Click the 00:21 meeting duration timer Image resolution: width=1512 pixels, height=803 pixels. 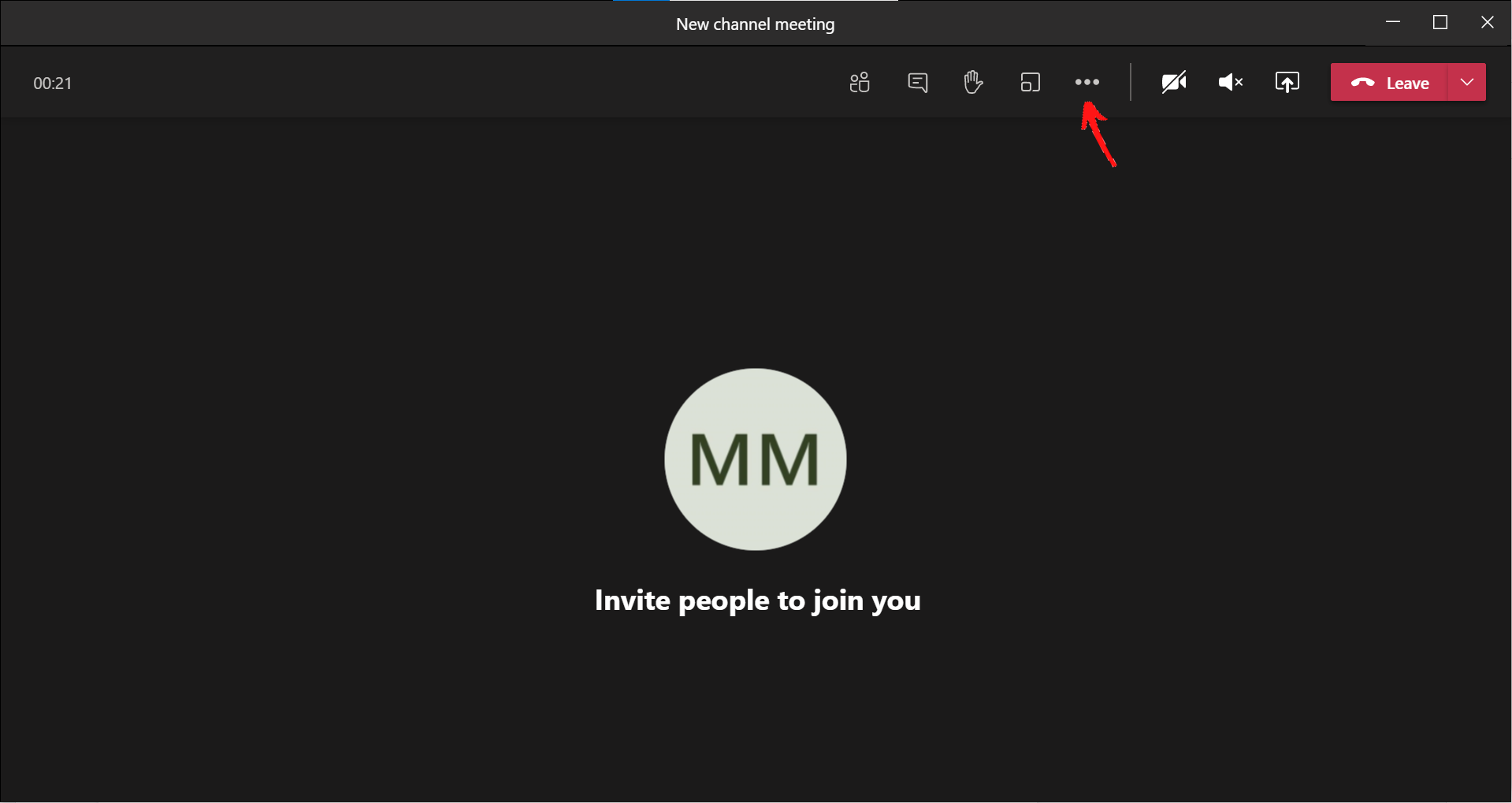click(x=53, y=84)
